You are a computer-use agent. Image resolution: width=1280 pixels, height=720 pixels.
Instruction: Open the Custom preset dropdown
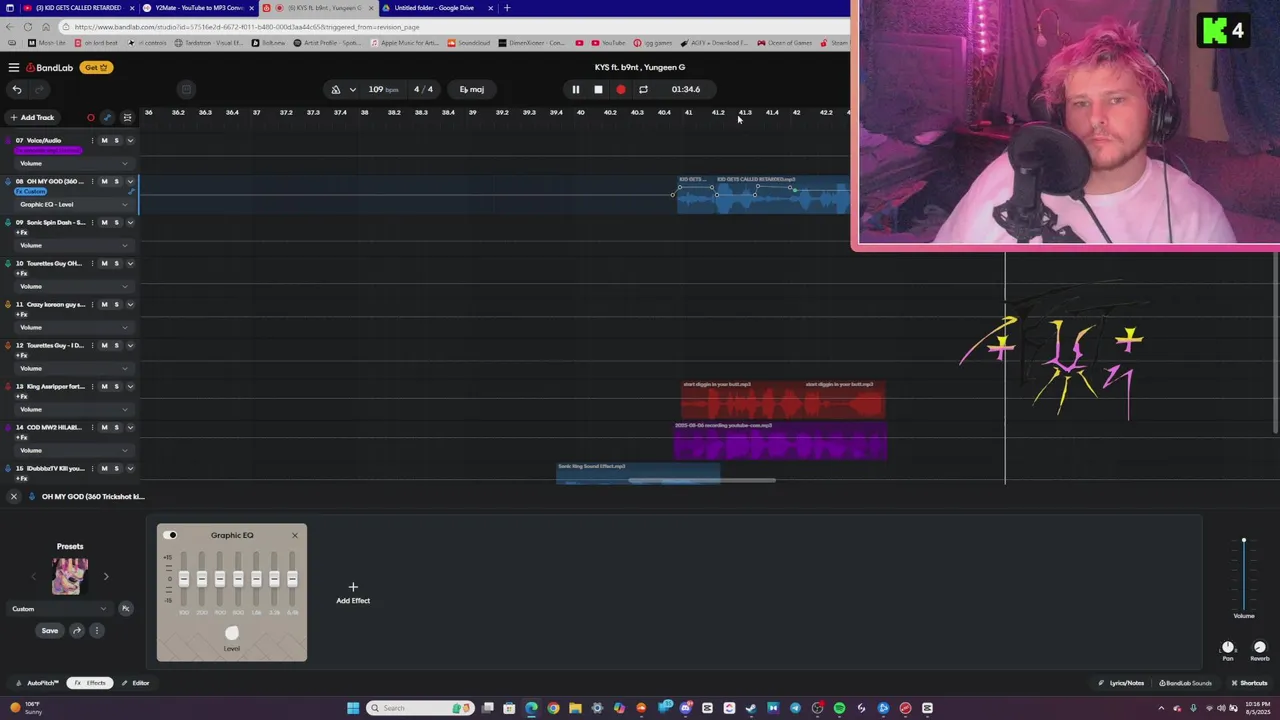pos(59,608)
